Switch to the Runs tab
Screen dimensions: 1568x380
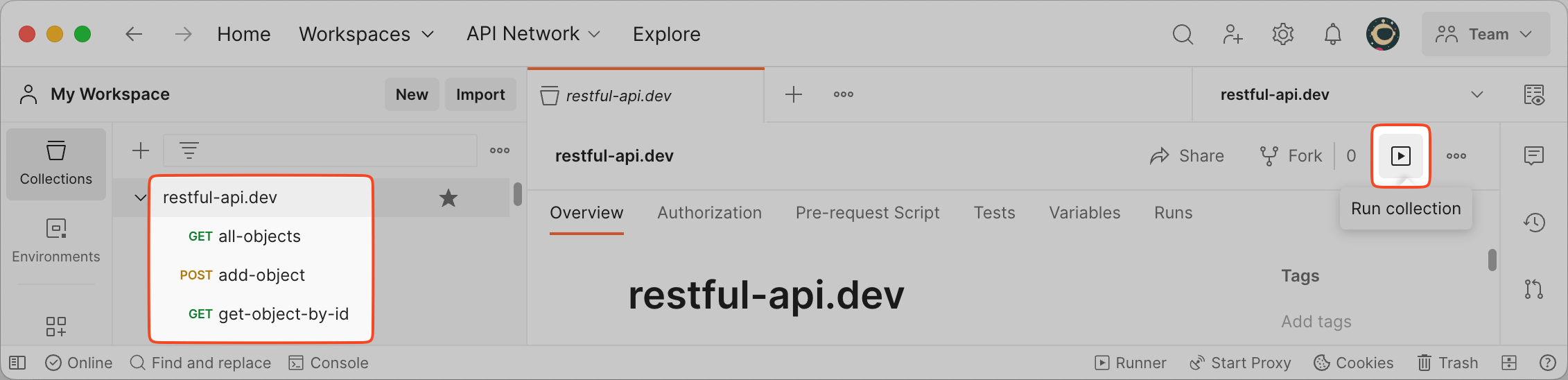tap(1173, 213)
